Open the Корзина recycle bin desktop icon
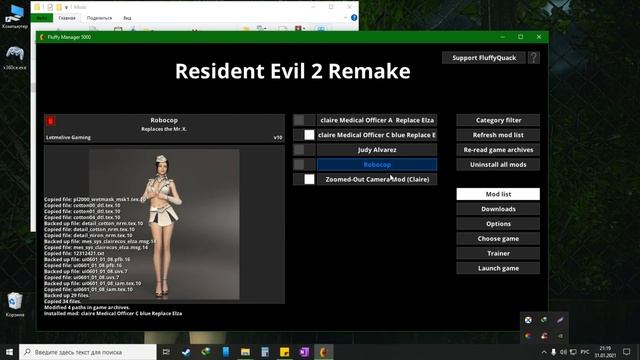 tap(15, 305)
